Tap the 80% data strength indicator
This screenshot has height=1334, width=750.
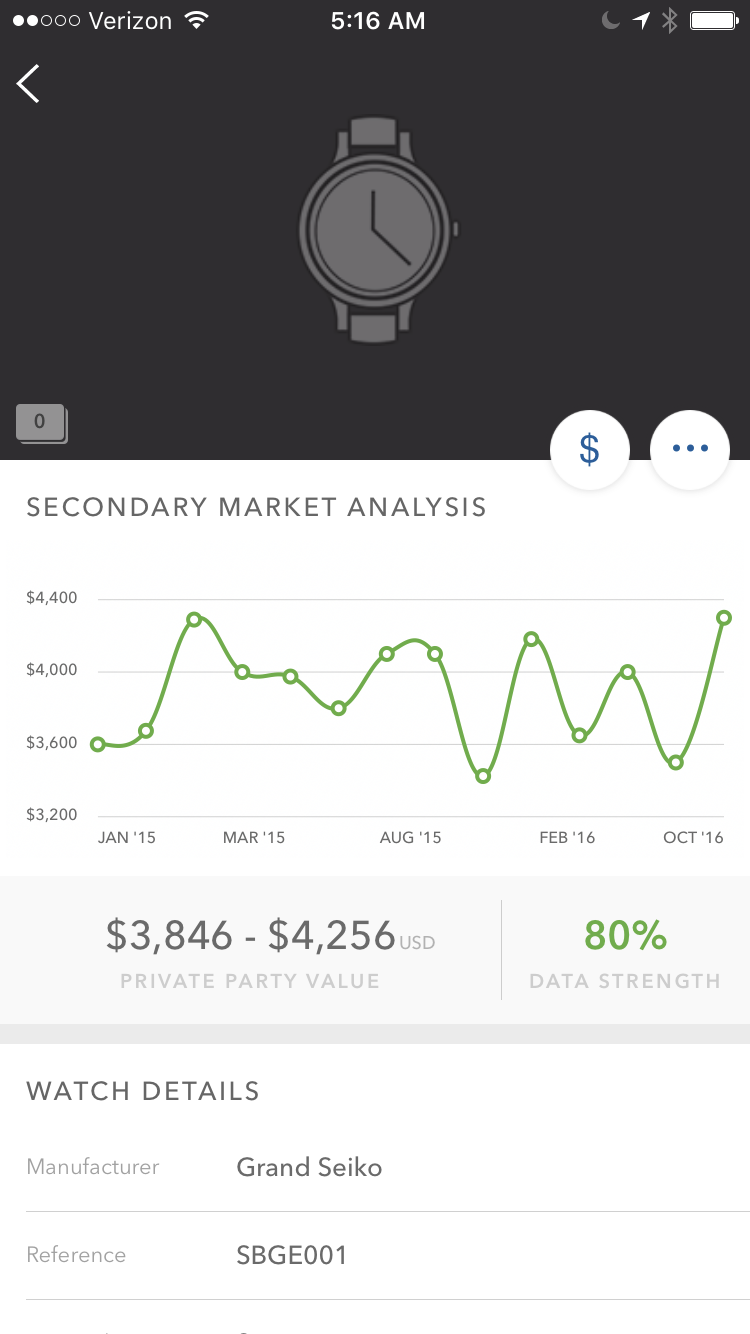pyautogui.click(x=625, y=937)
